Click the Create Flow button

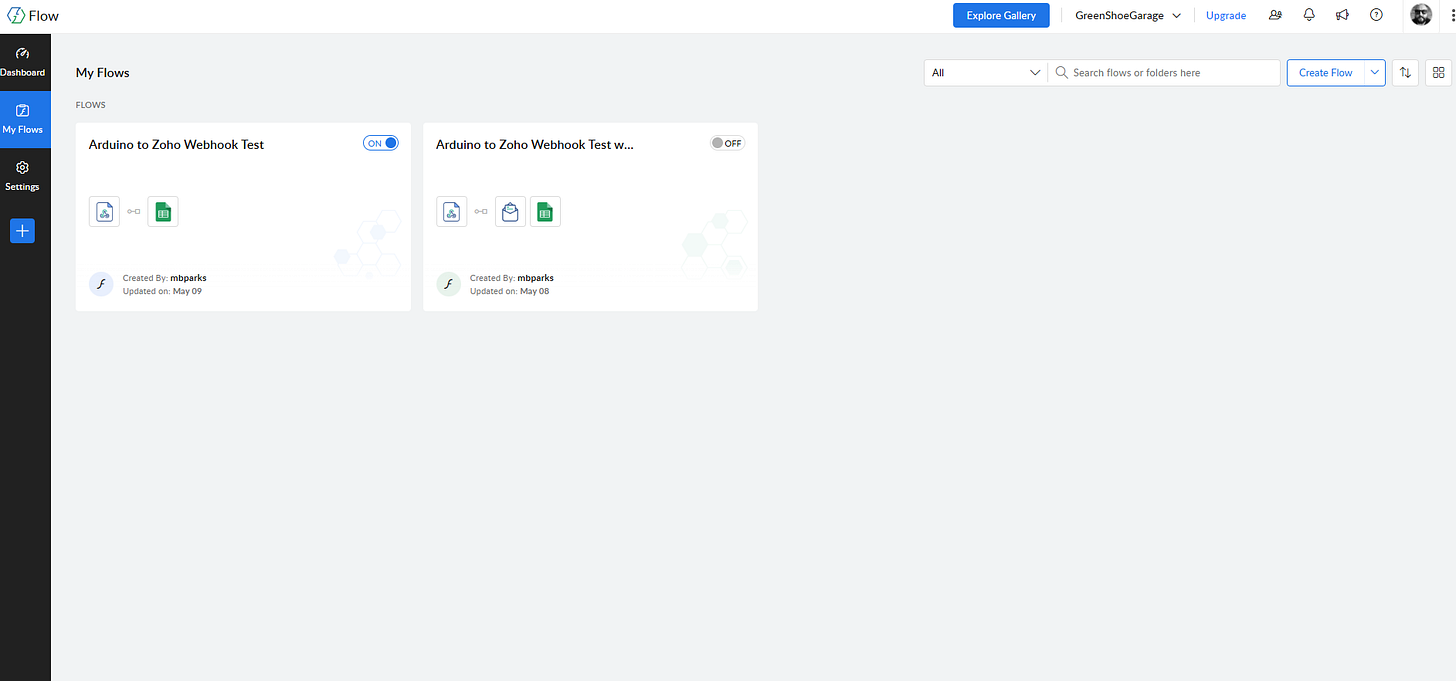click(x=1325, y=72)
